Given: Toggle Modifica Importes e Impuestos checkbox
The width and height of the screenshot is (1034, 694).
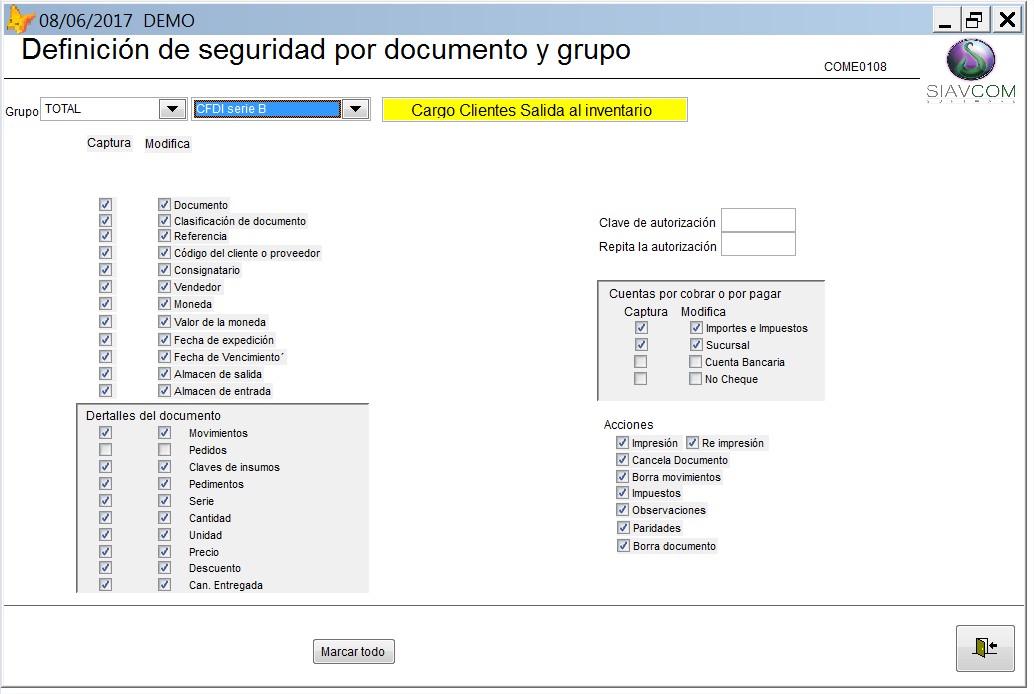Looking at the screenshot, I should click(x=696, y=327).
